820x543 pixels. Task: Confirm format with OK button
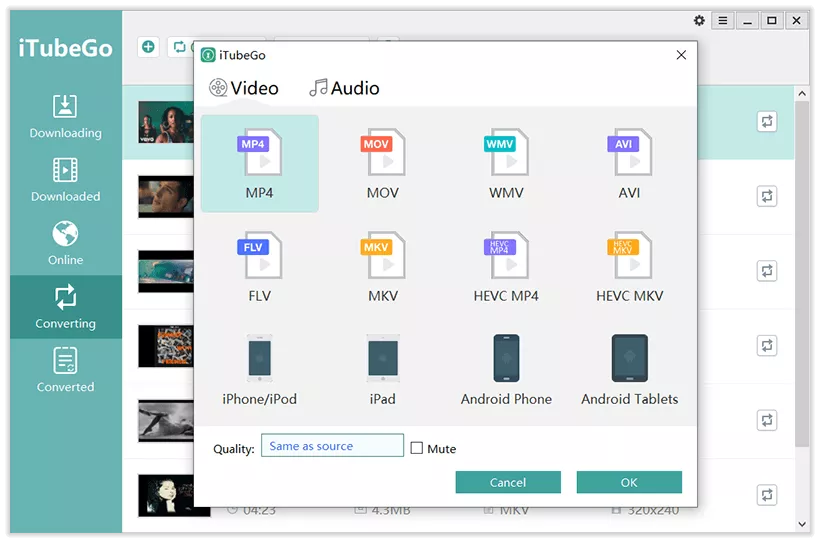(x=629, y=483)
